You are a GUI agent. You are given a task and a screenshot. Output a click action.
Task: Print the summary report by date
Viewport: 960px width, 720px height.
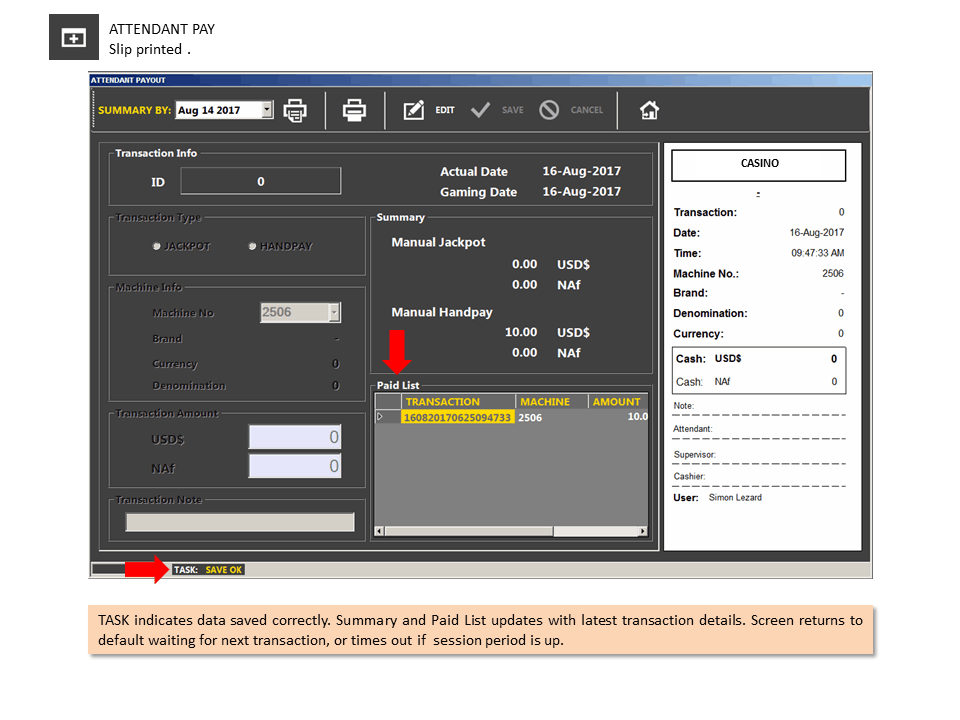pos(295,111)
